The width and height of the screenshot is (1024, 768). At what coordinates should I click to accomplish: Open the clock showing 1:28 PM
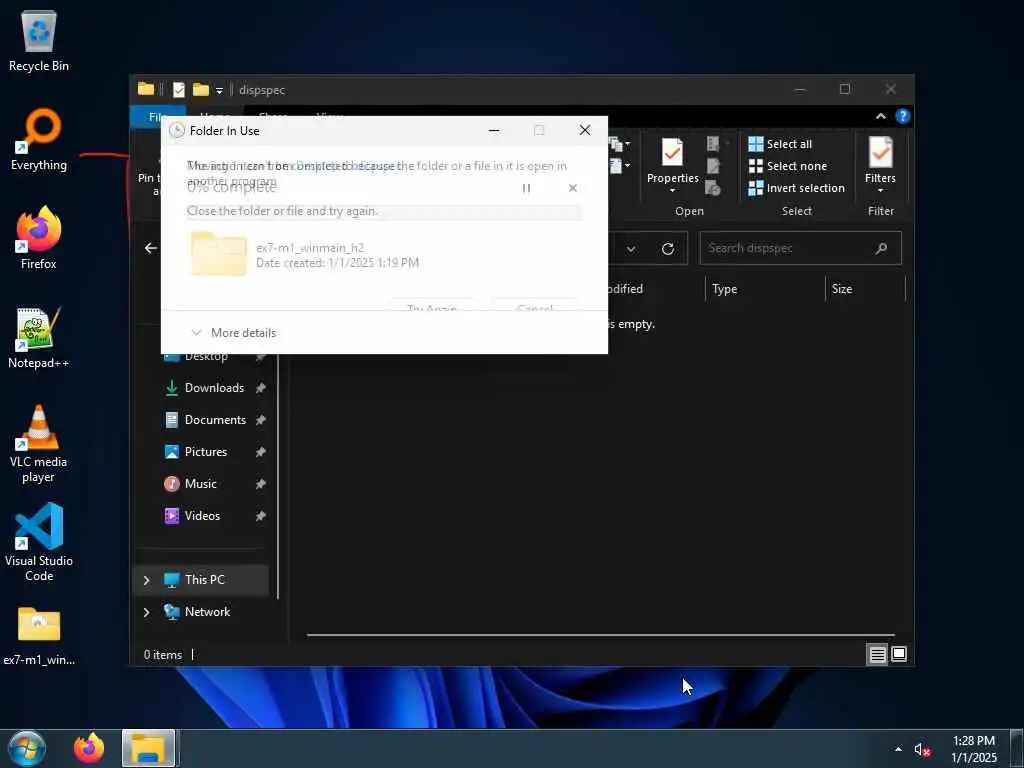coord(974,749)
